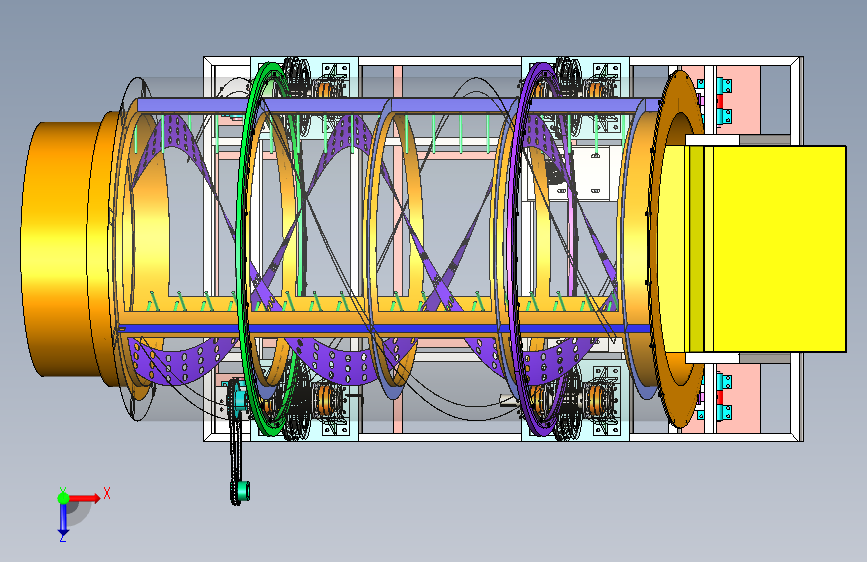Click the red X axis arrow of the triad
Image resolution: width=867 pixels, height=562 pixels.
84,498
